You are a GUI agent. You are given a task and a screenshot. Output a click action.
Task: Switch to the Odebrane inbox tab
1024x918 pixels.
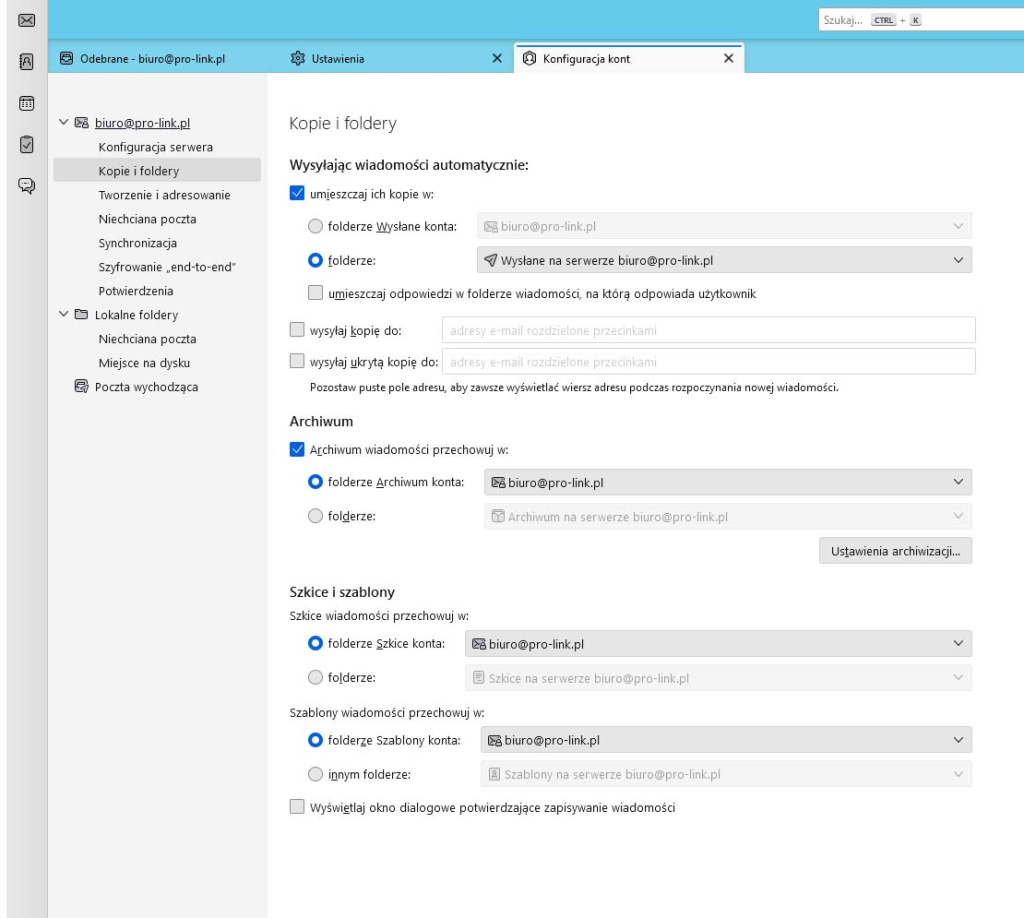tap(150, 59)
